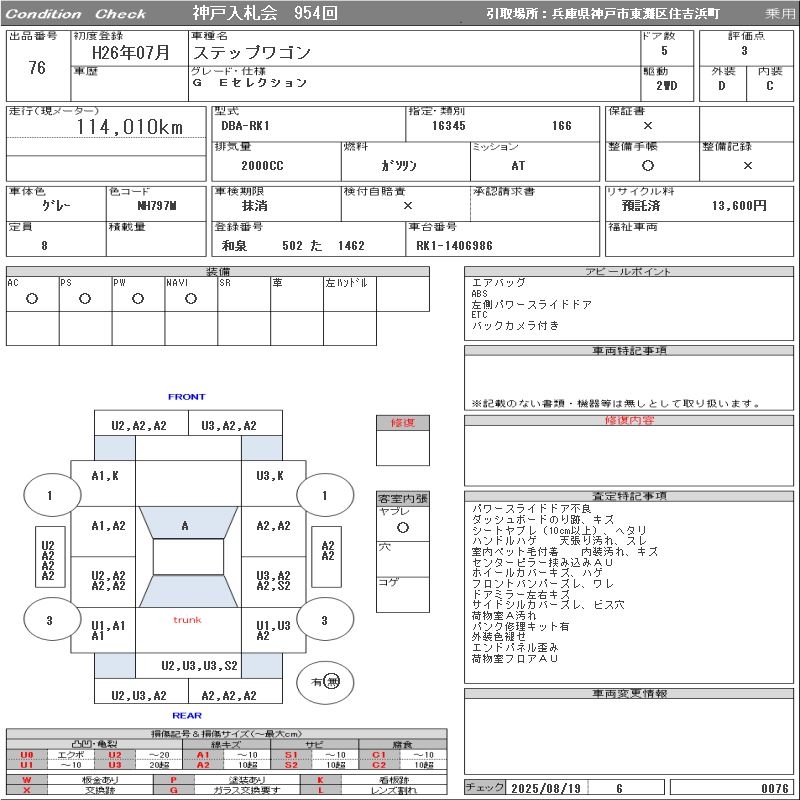Click the red 修復 label
The width and height of the screenshot is (800, 800).
pyautogui.click(x=402, y=423)
